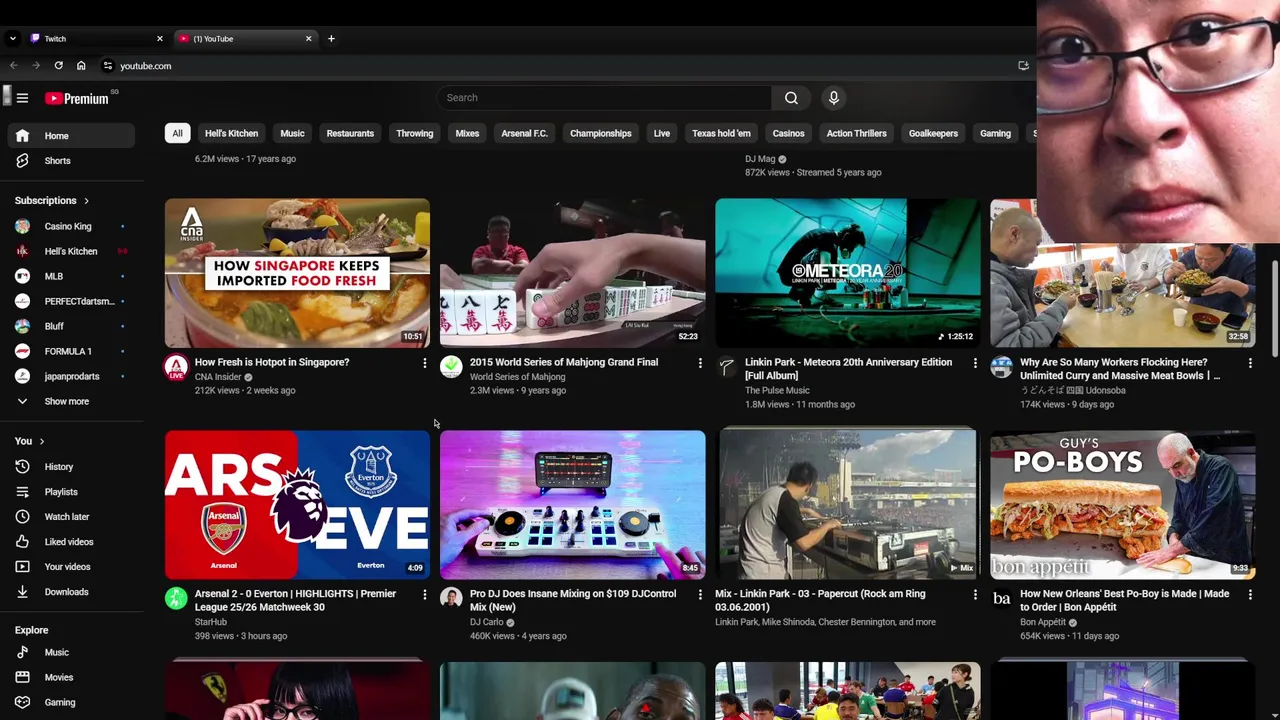Image resolution: width=1280 pixels, height=720 pixels.
Task: Close the YouTube browser tab
Action: click(308, 39)
